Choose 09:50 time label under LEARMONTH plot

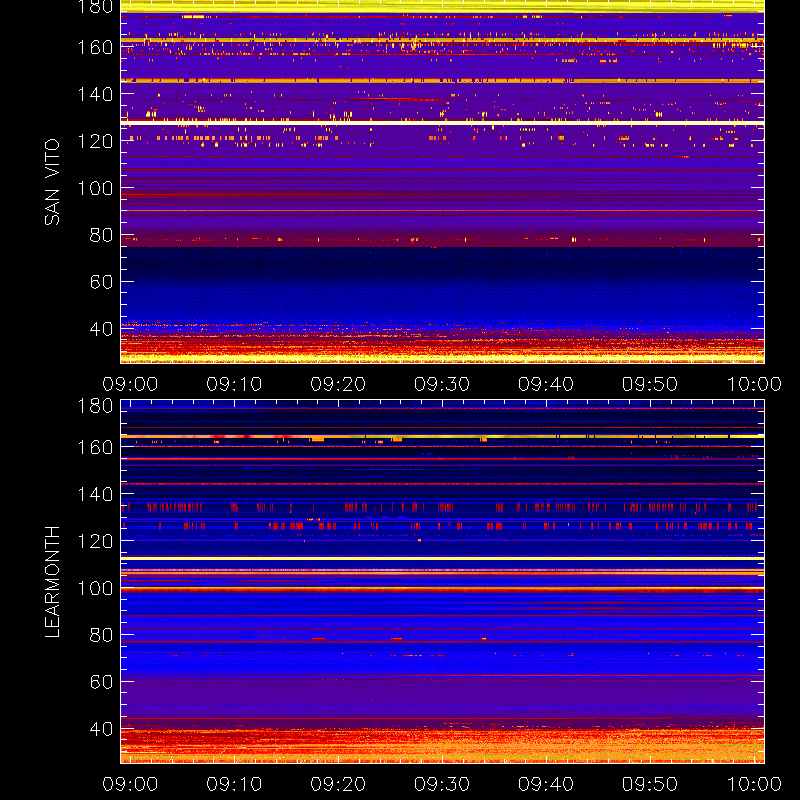click(649, 784)
